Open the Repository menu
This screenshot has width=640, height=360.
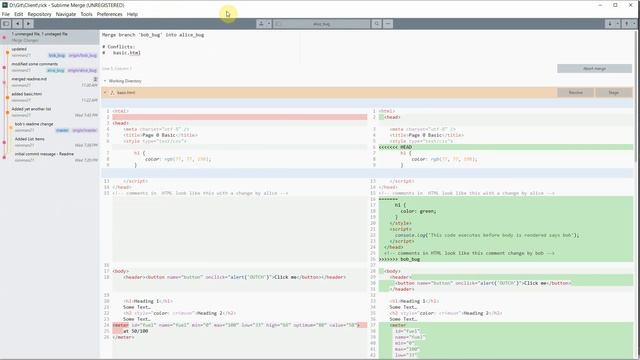point(40,14)
